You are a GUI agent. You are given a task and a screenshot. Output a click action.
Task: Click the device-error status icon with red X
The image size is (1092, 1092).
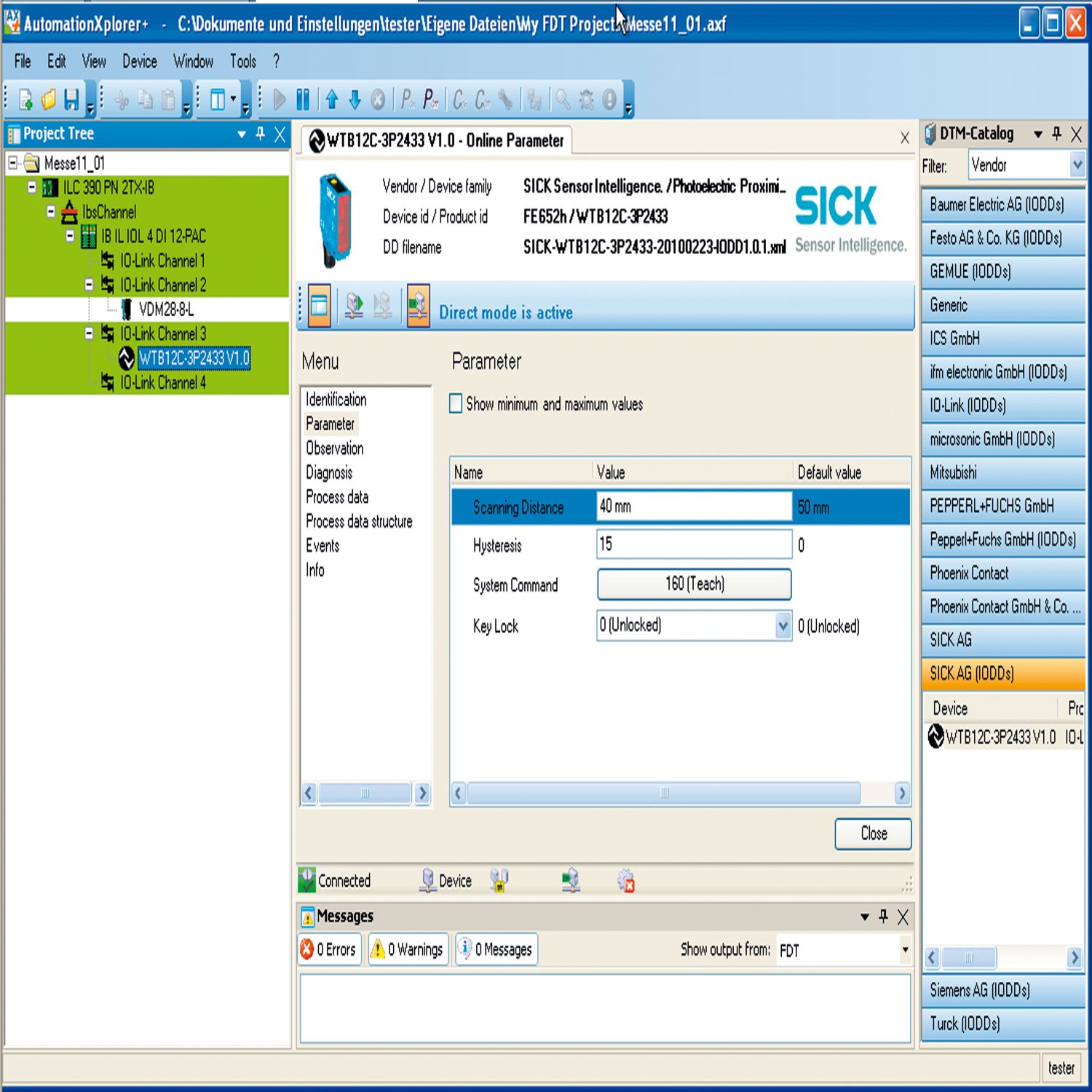pyautogui.click(x=626, y=881)
